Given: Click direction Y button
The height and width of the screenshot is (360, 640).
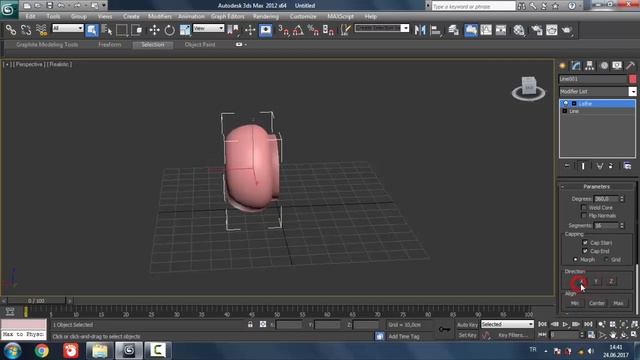Looking at the screenshot, I should (596, 282).
